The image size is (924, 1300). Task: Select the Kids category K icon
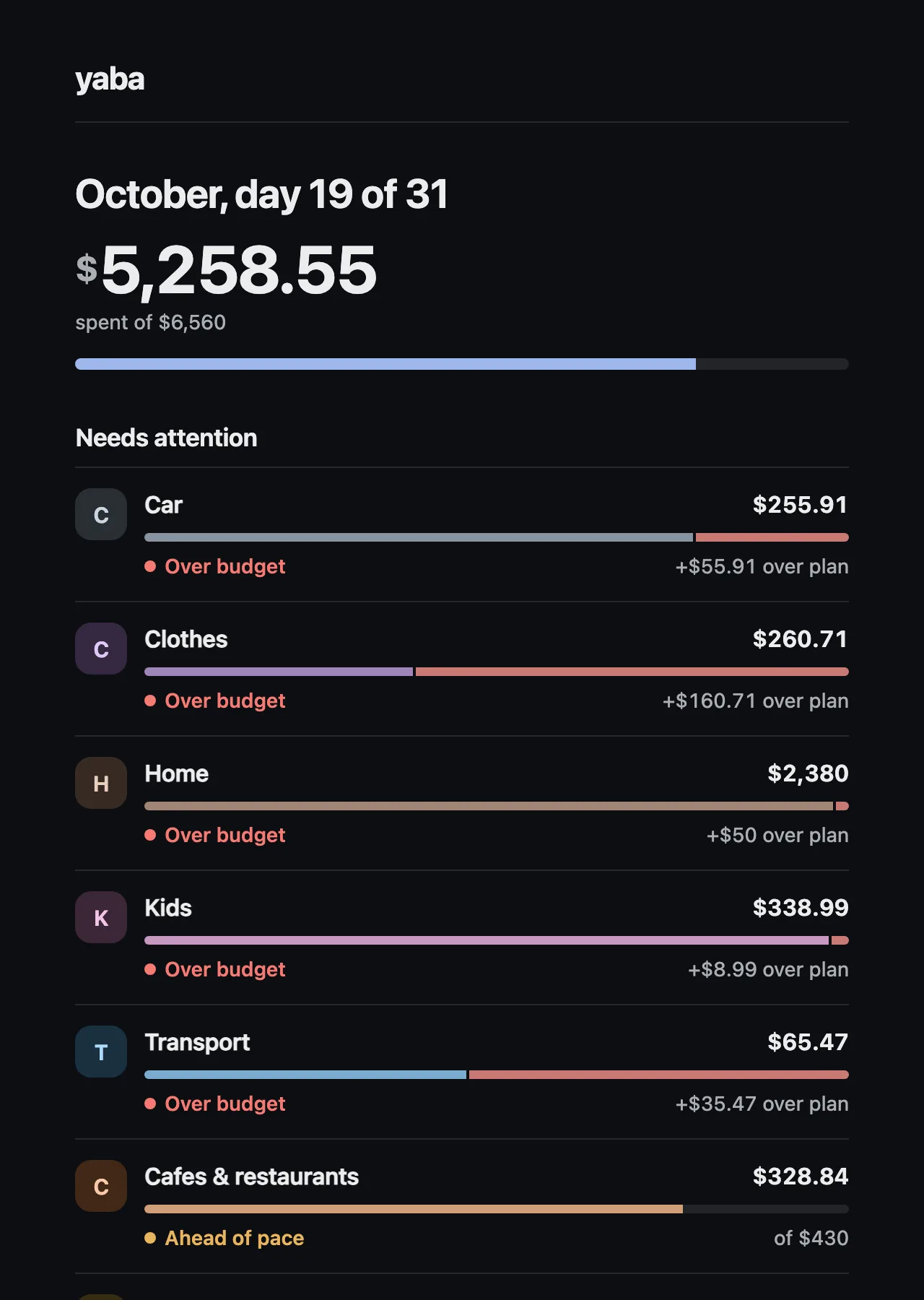101,917
